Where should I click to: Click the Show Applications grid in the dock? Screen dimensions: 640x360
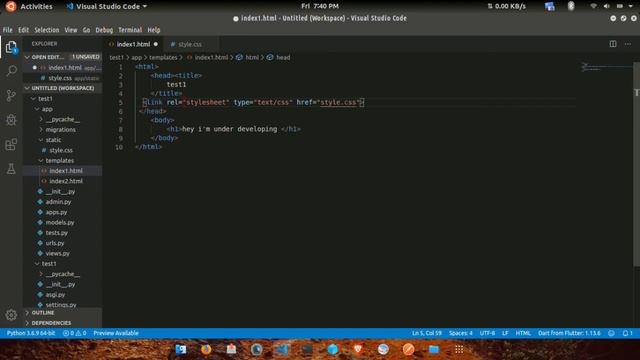[459, 349]
